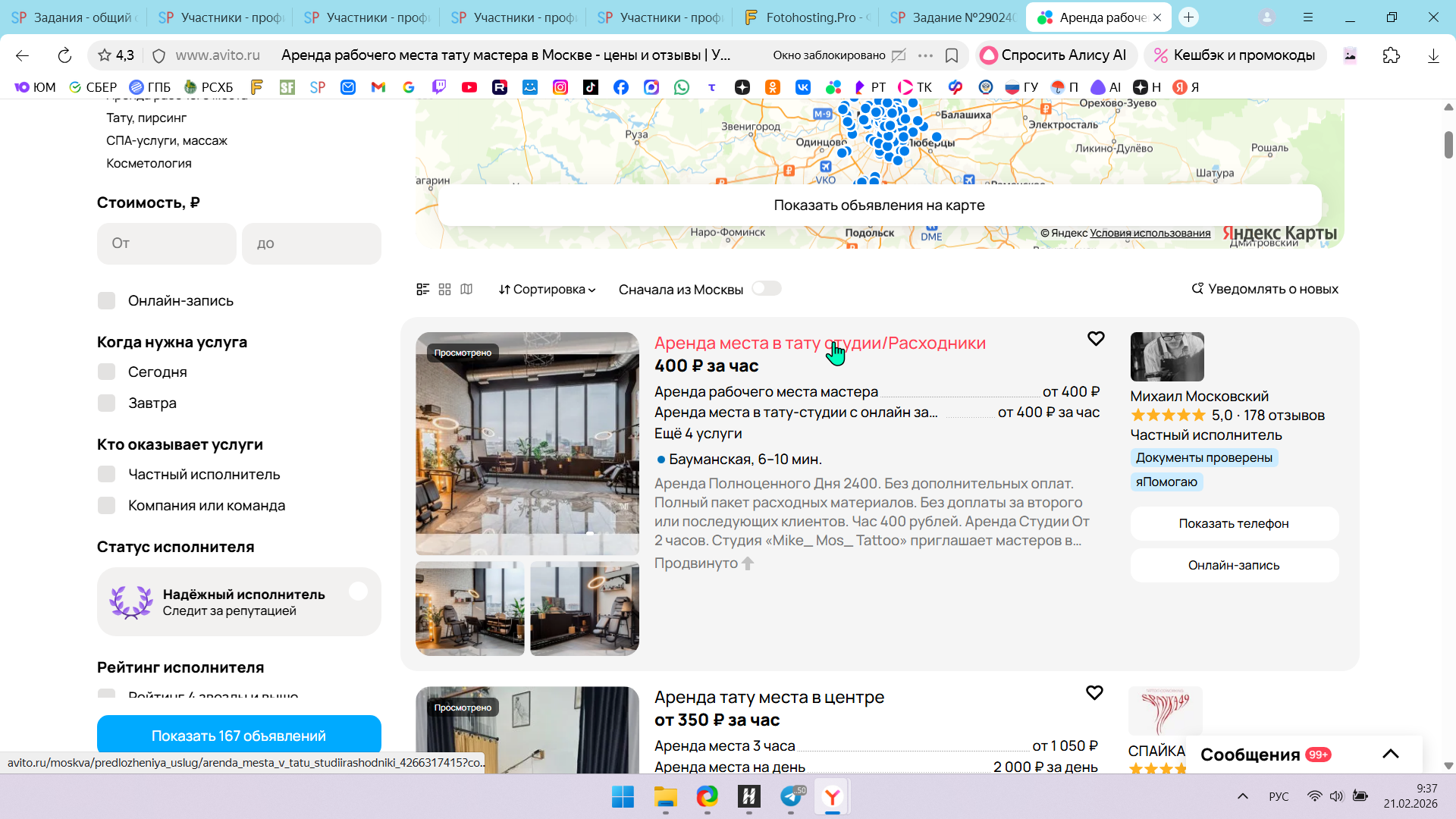Select the Косметология category item
The width and height of the screenshot is (1456, 819).
149,164
